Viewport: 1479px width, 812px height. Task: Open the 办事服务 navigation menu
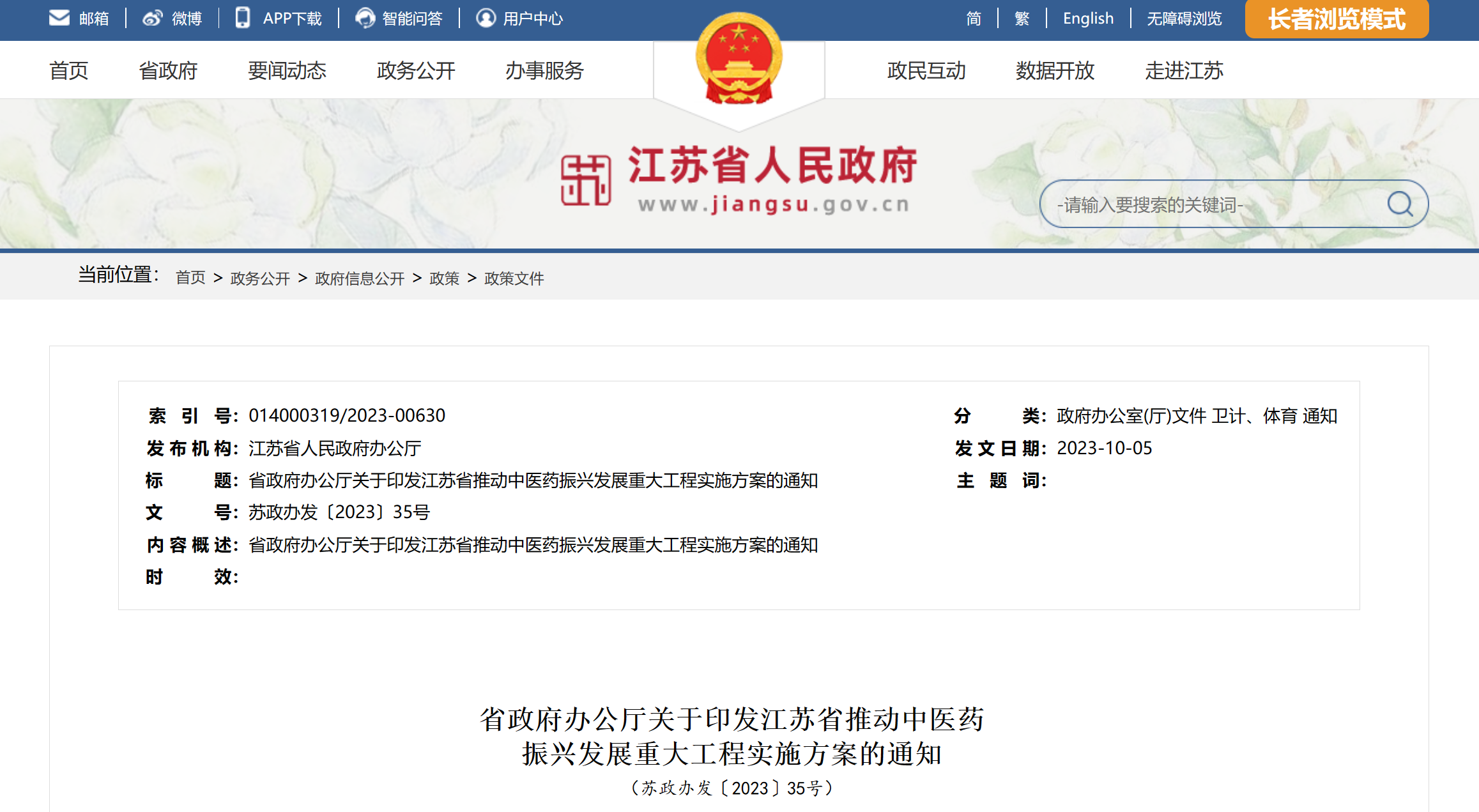click(x=544, y=70)
